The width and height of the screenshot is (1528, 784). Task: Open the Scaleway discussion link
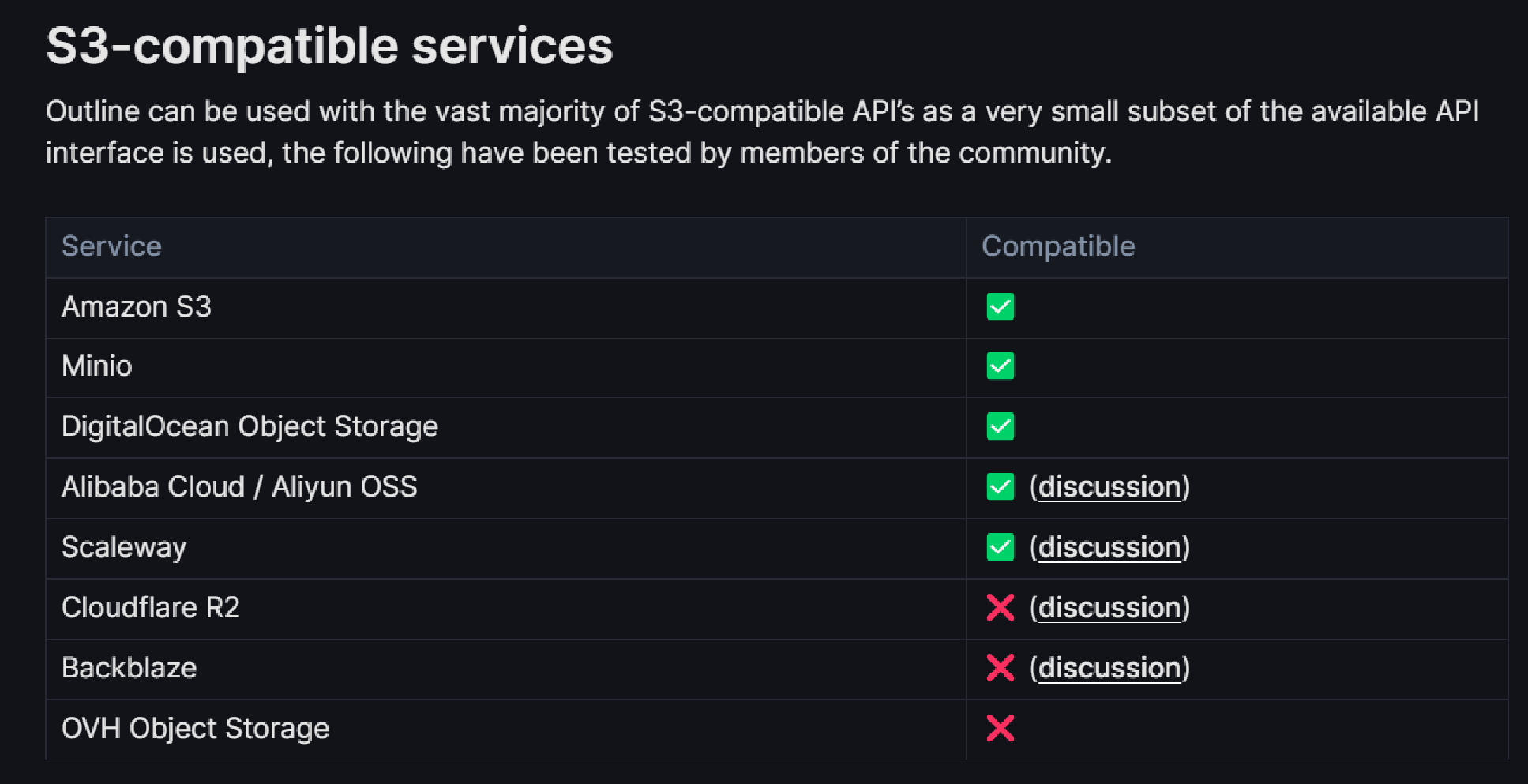click(1109, 547)
